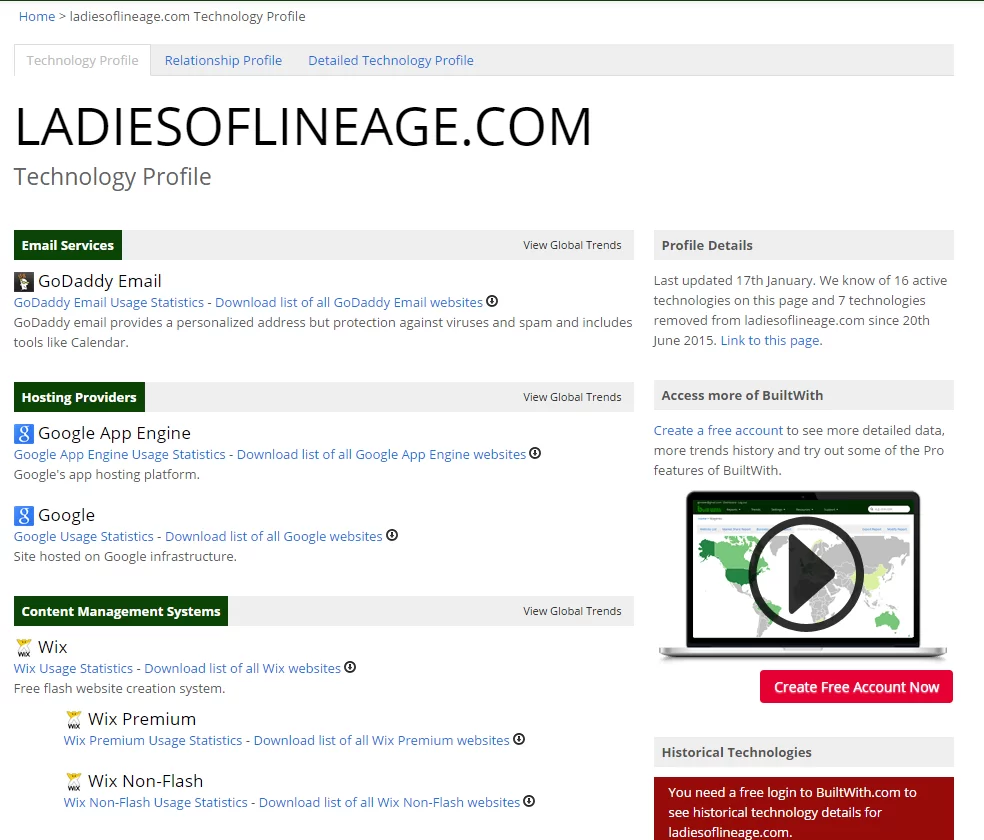Click the LADIESOFLINEAGE.COM page title
Viewport: 984px width, 840px height.
[303, 127]
